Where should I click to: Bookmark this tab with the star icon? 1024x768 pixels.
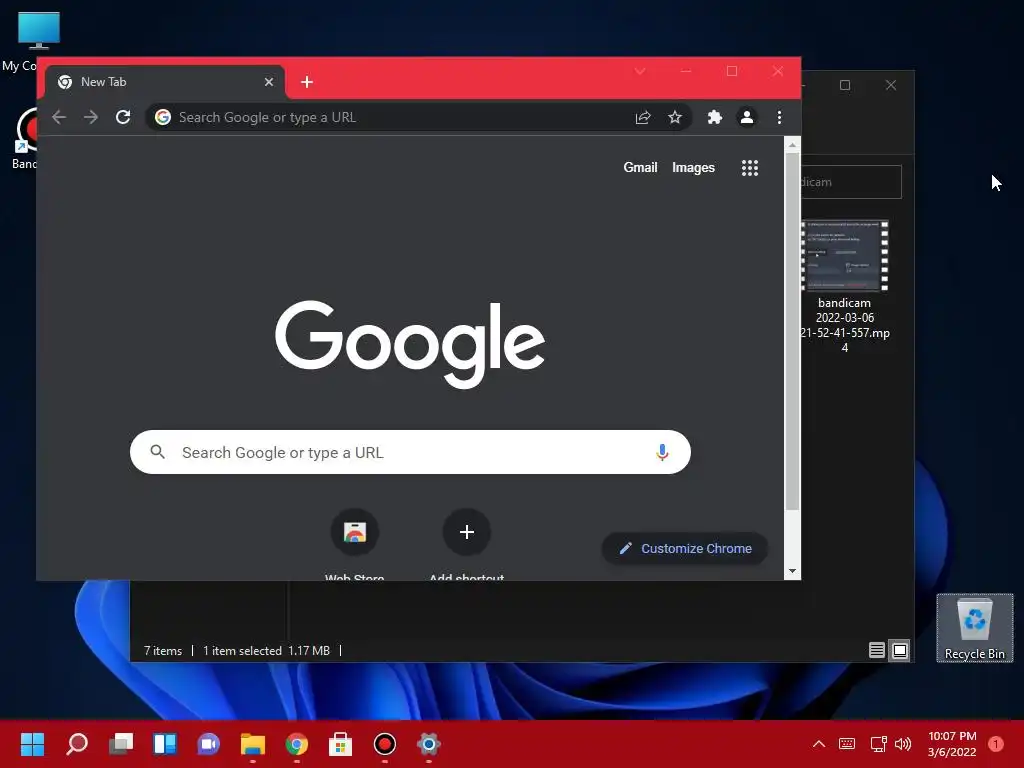(675, 118)
